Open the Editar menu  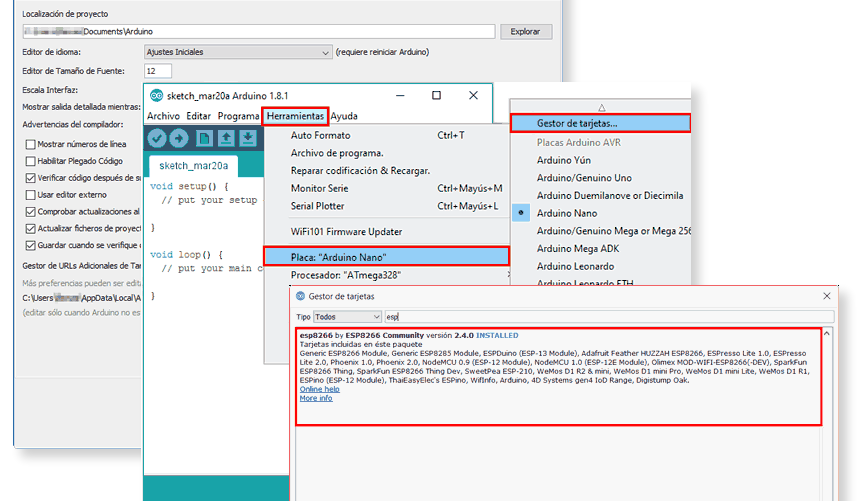click(x=198, y=116)
